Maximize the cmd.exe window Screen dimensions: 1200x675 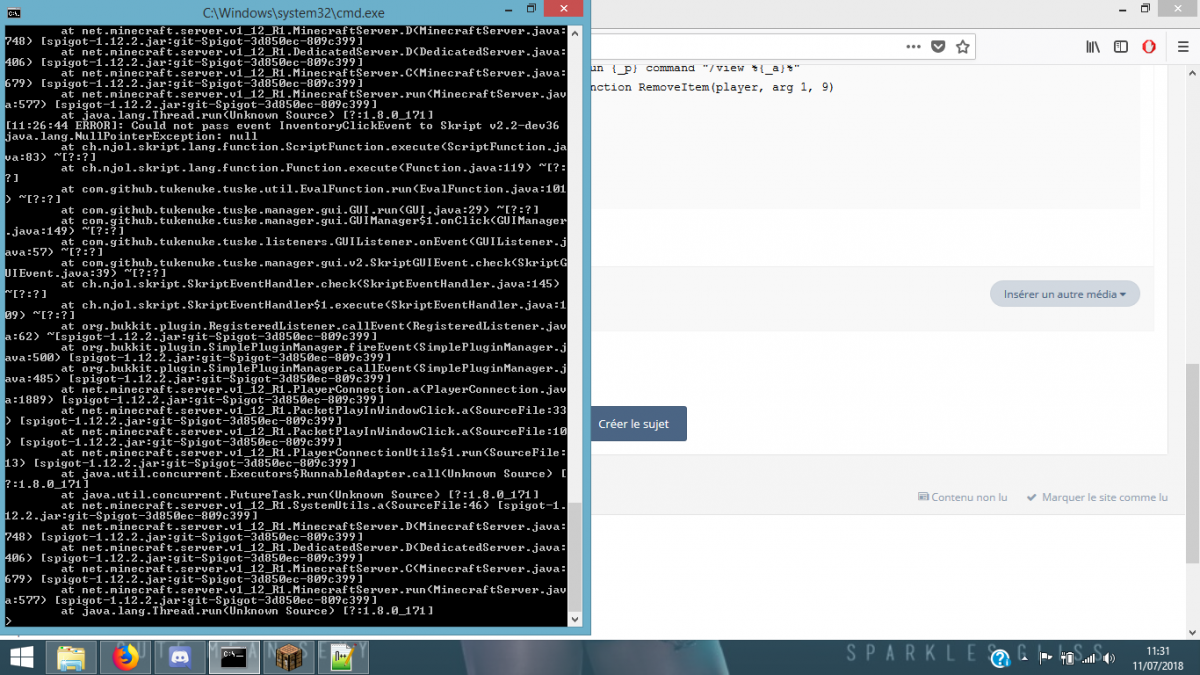tap(532, 9)
